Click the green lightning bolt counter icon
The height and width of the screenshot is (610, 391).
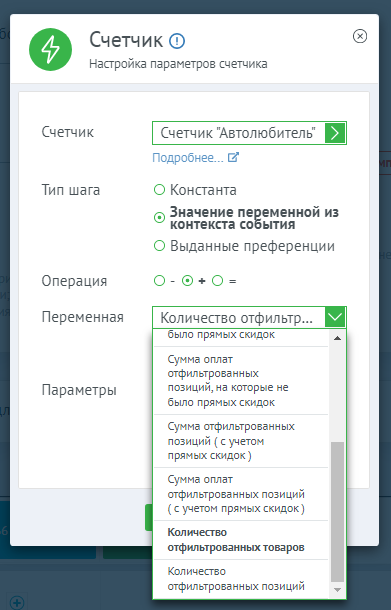[51, 49]
